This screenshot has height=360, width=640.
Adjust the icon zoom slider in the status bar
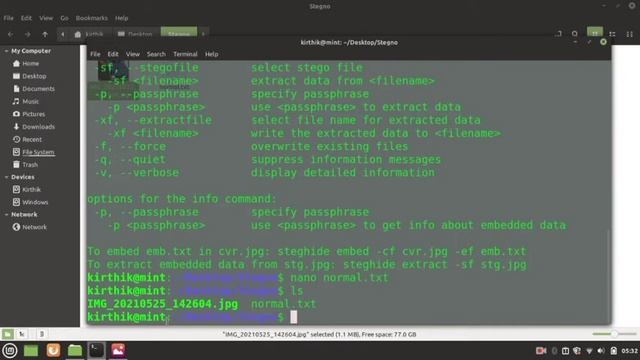click(x=614, y=334)
